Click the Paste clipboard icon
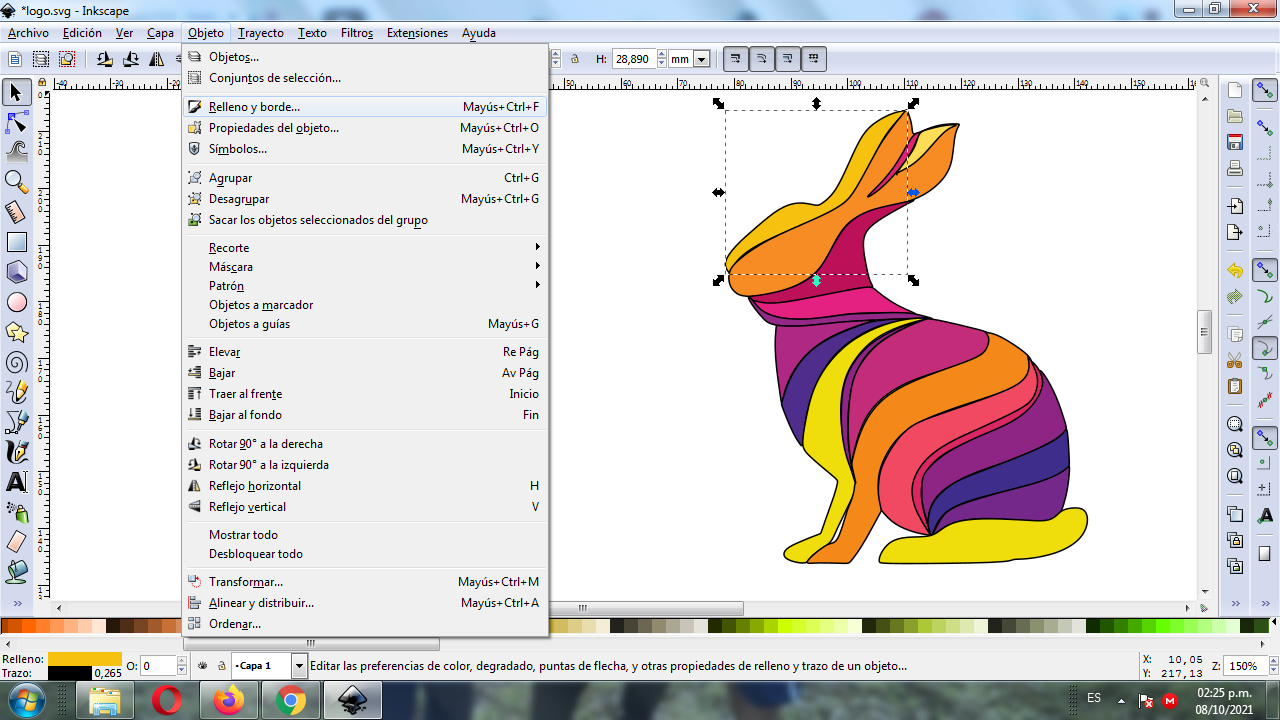This screenshot has height=720, width=1280. point(1235,386)
